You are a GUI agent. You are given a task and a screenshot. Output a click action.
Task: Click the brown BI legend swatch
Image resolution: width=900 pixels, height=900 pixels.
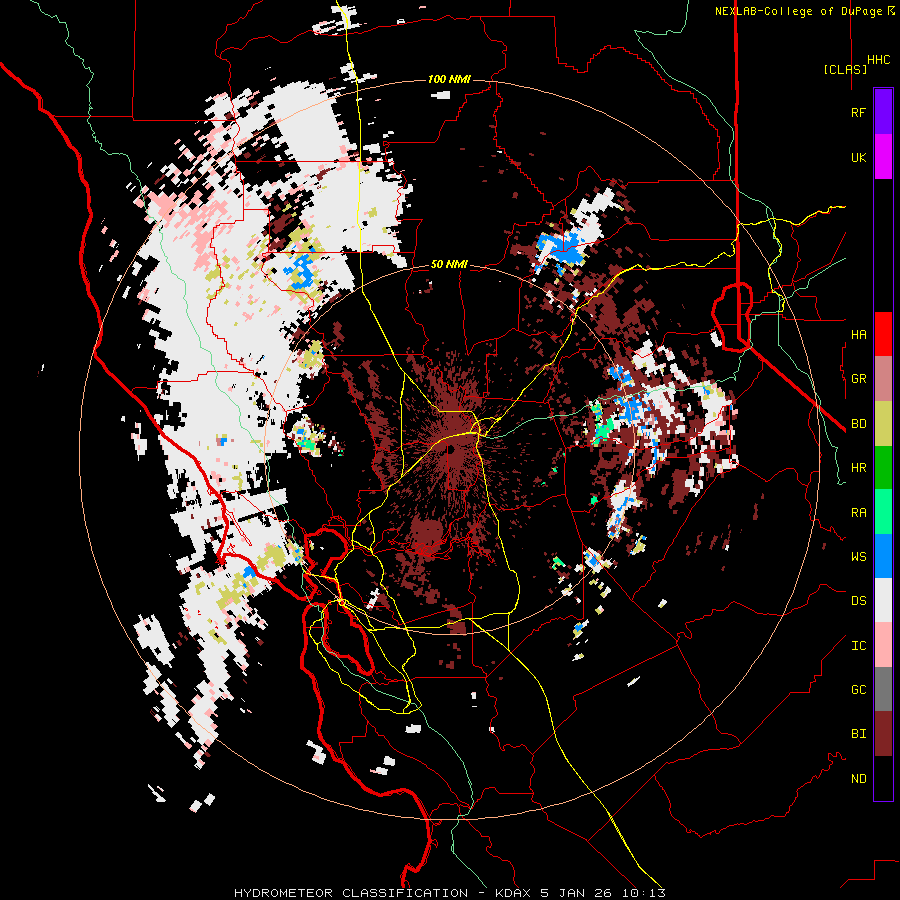(883, 734)
